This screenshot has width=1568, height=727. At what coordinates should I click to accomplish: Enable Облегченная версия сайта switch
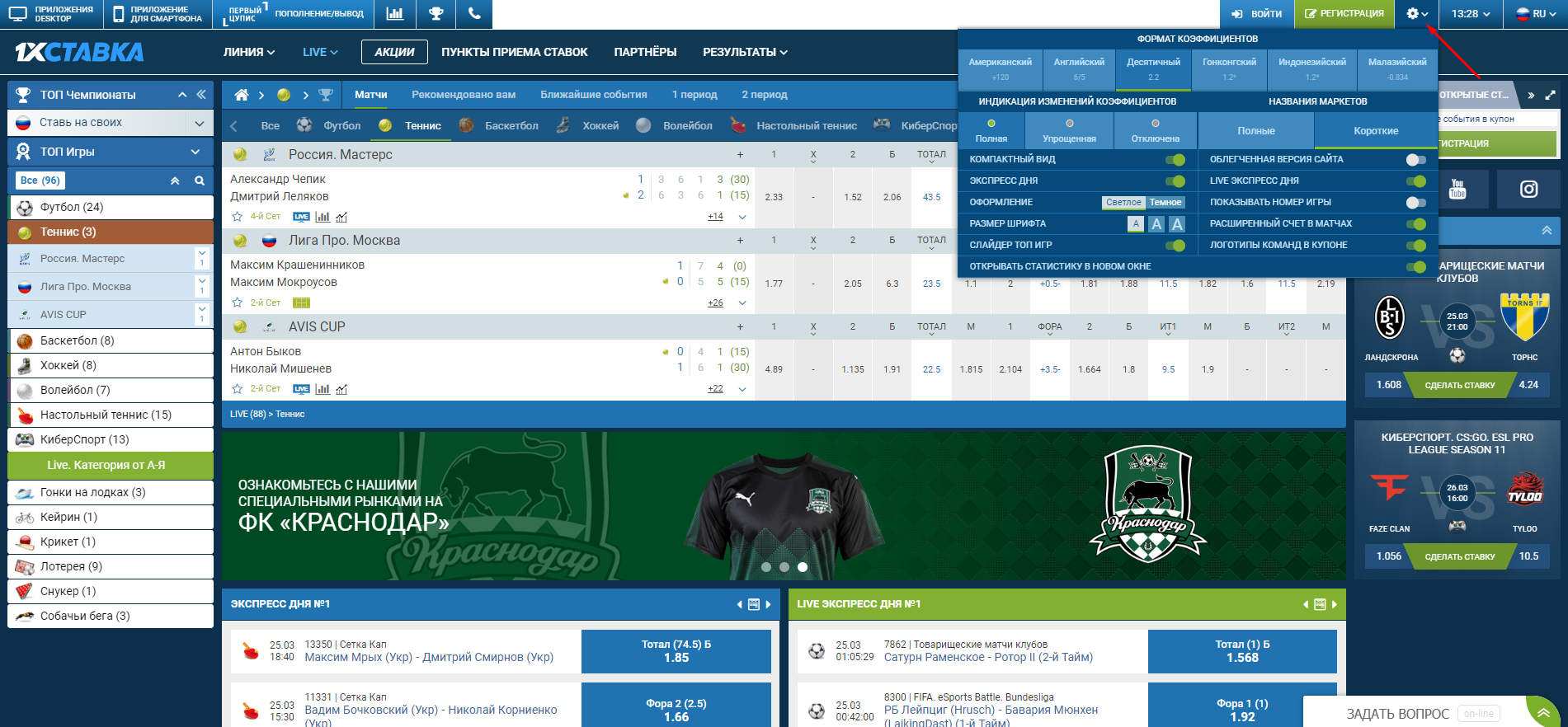(1415, 160)
